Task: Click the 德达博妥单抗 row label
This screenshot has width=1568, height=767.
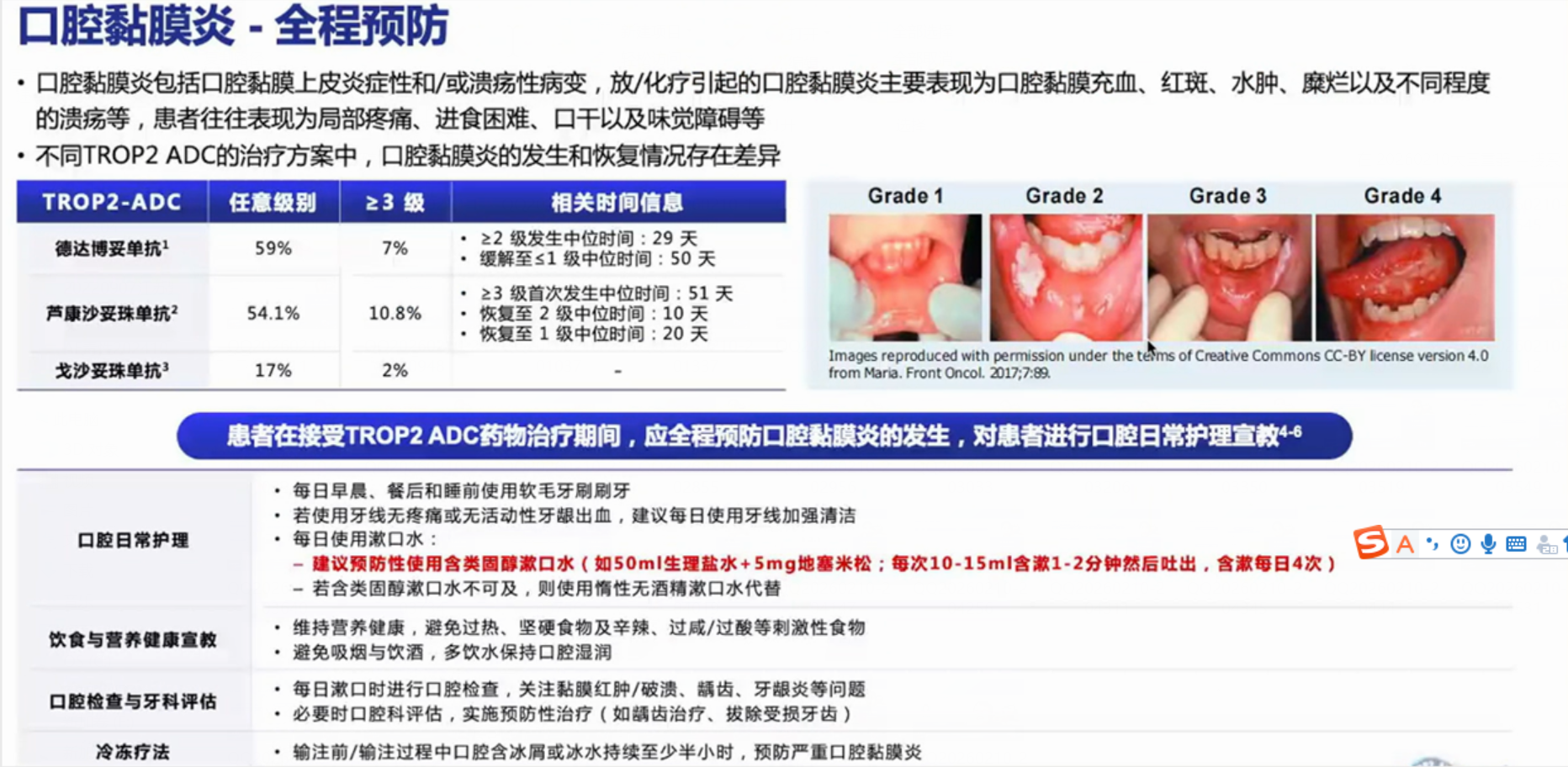Action: 112,249
